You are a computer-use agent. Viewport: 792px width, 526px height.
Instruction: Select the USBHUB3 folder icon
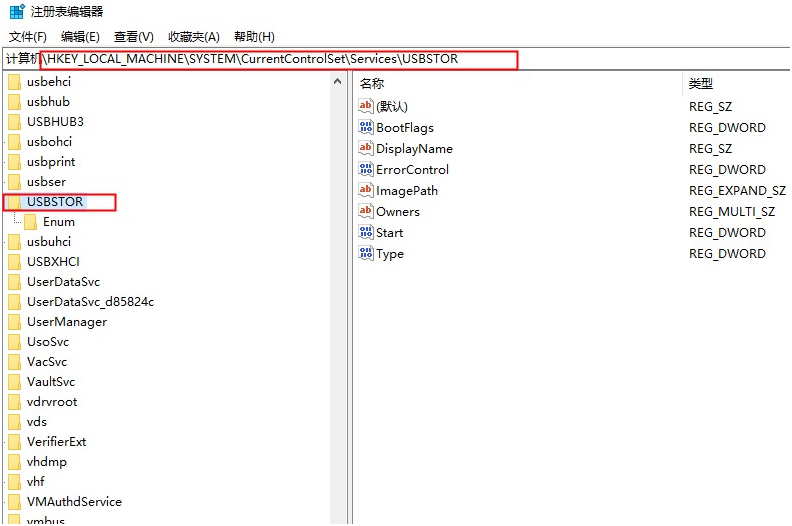(15, 122)
